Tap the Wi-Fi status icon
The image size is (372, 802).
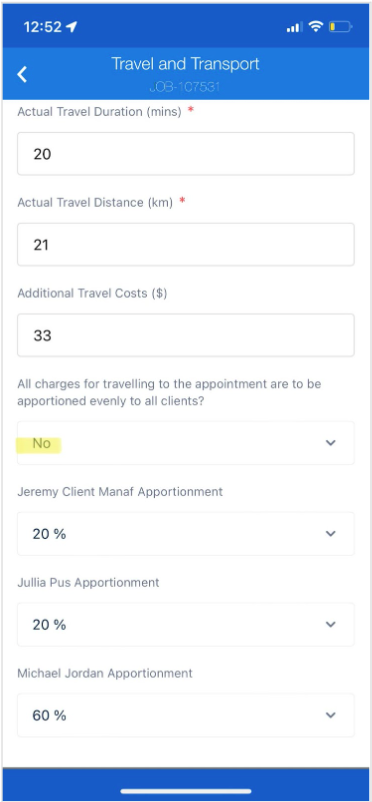click(317, 27)
